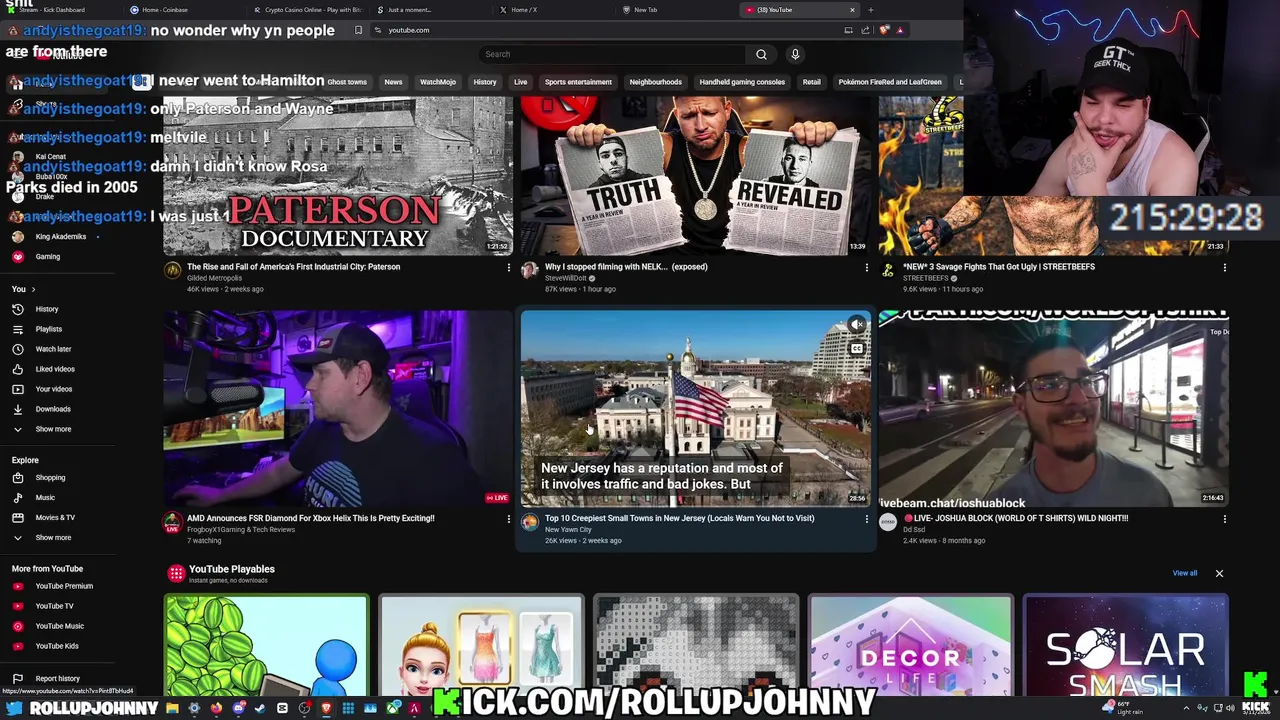Open the Firefox icon in the taskbar
1280x720 pixels.
[216, 708]
